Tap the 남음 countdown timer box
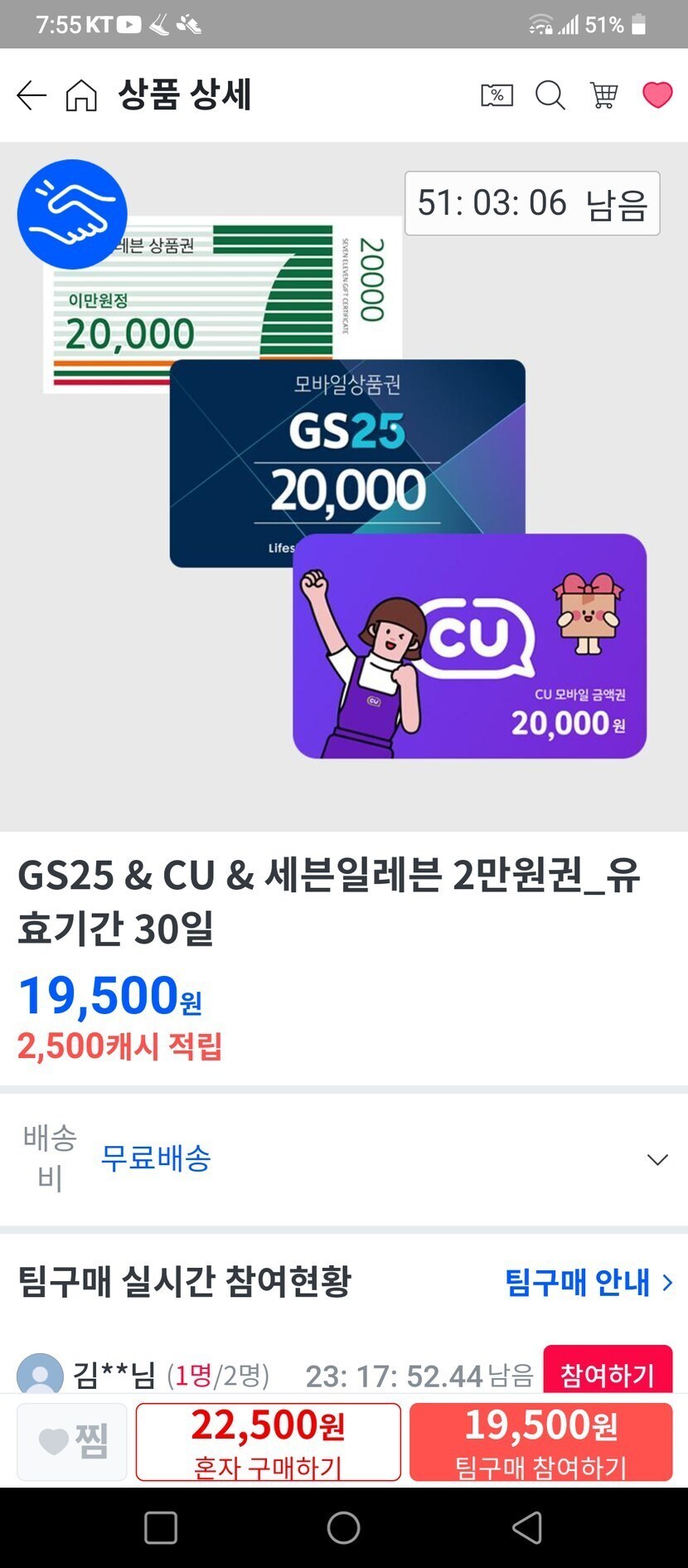Viewport: 688px width, 1568px height. [x=532, y=203]
